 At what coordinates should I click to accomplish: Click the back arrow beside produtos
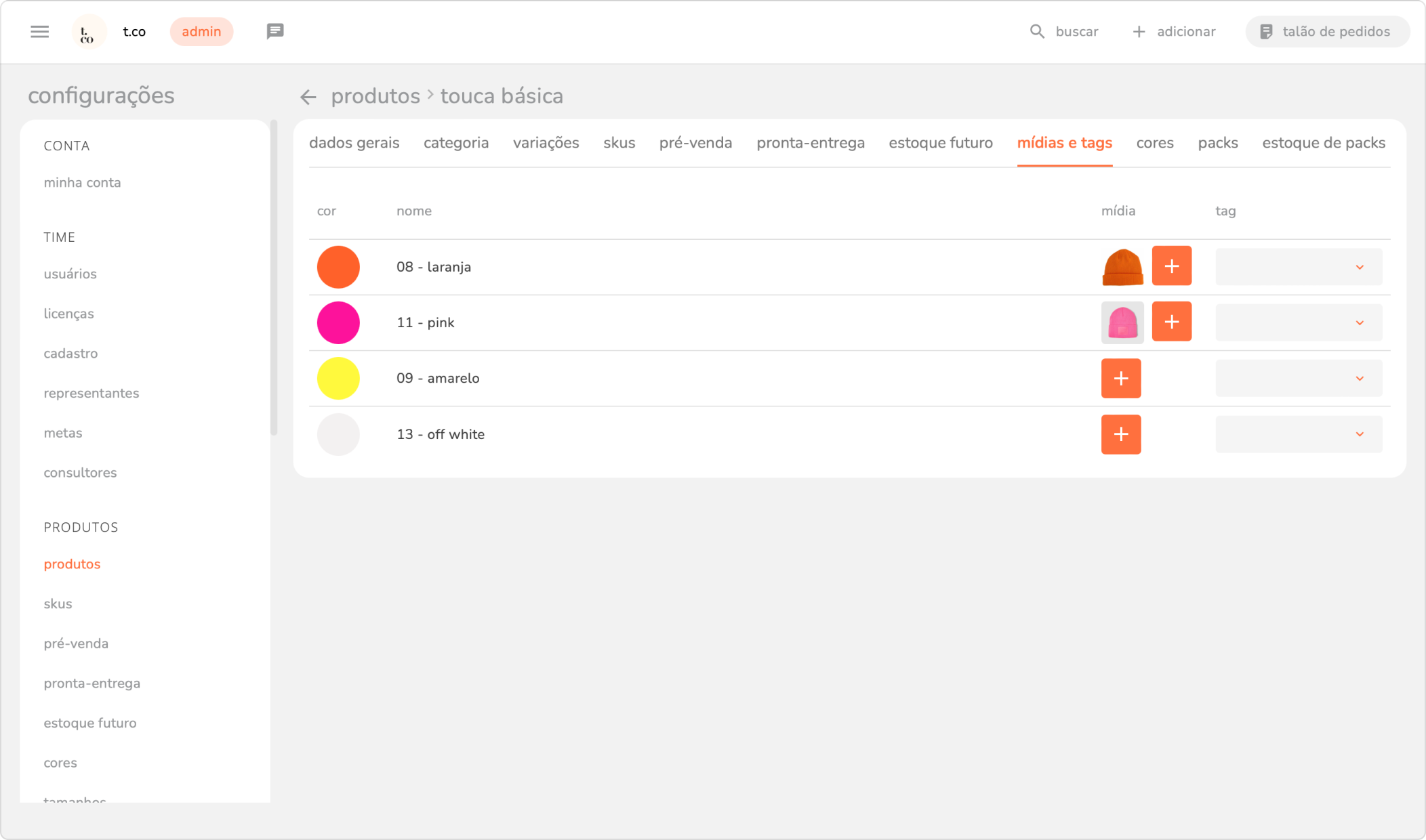click(x=308, y=97)
